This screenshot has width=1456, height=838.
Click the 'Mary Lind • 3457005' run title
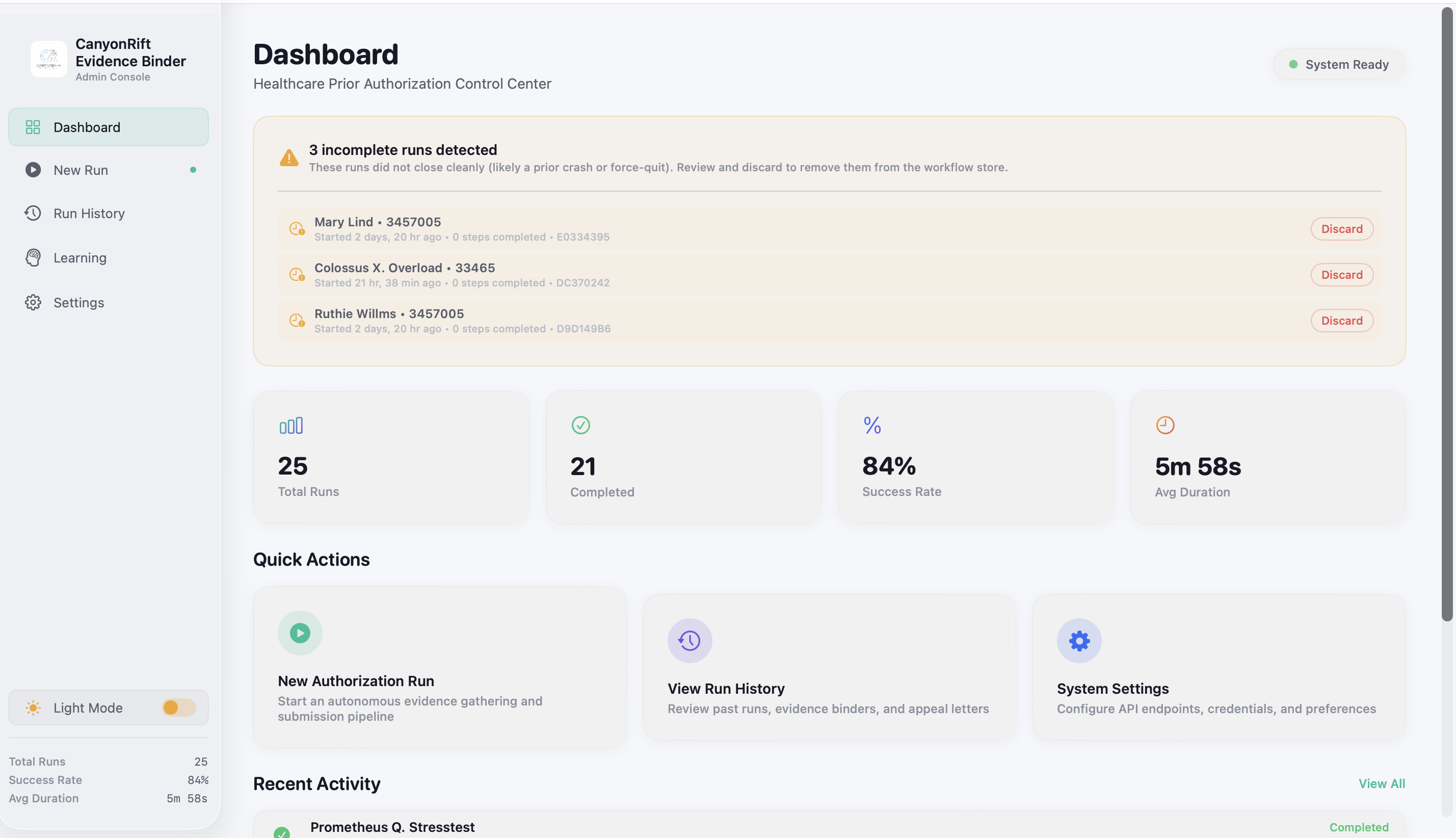[x=377, y=222]
